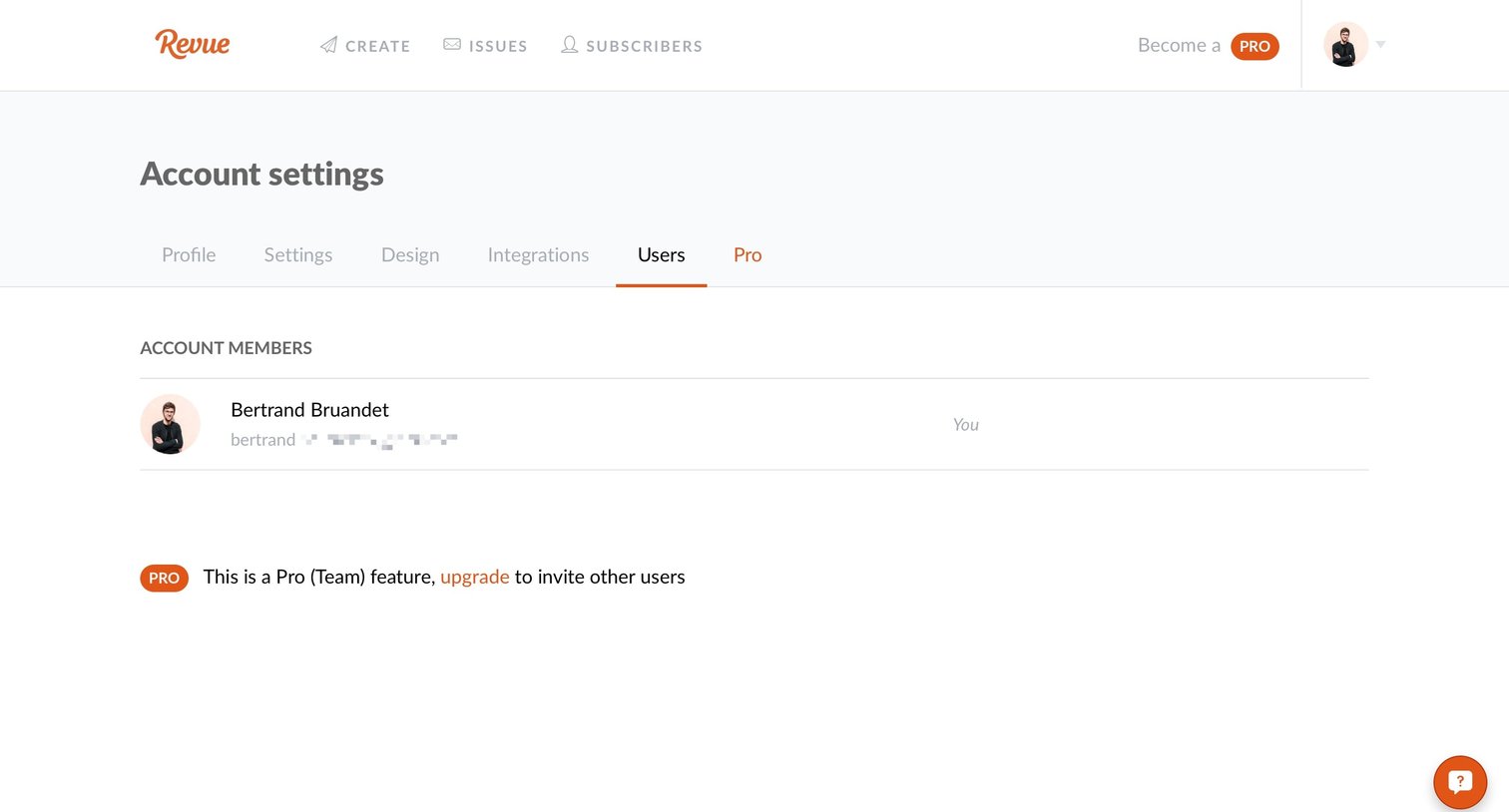Switch to the Settings tab

[x=298, y=254]
